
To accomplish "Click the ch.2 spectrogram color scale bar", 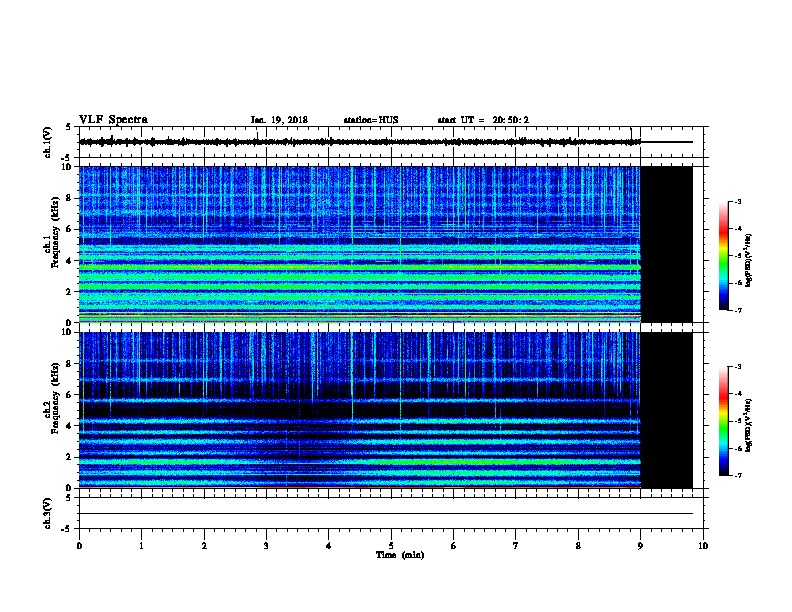I will point(723,421).
